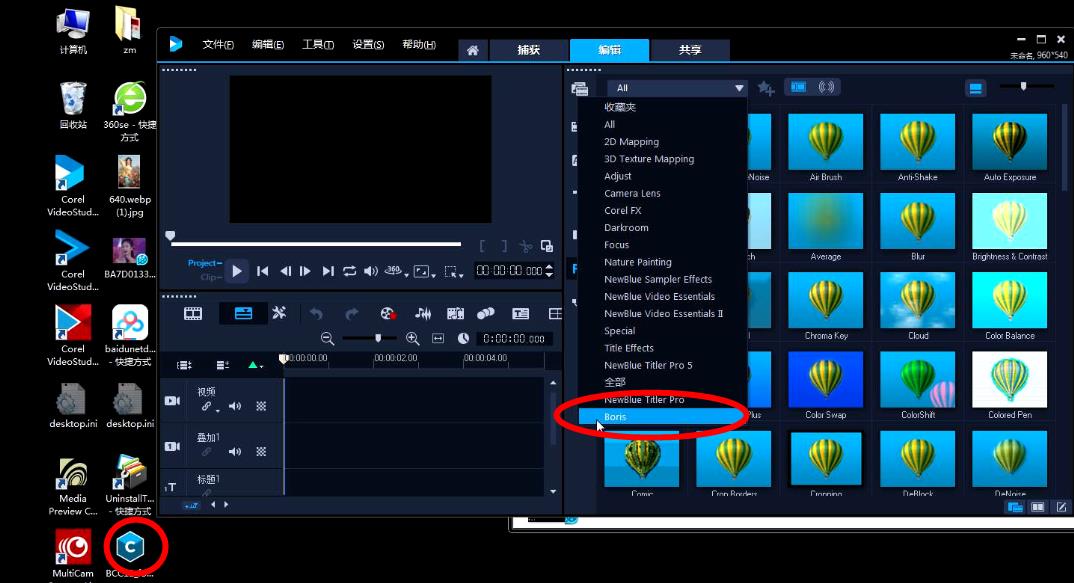1074x583 pixels.
Task: Click the Undo arrow in timeline toolbar
Action: pyautogui.click(x=316, y=314)
